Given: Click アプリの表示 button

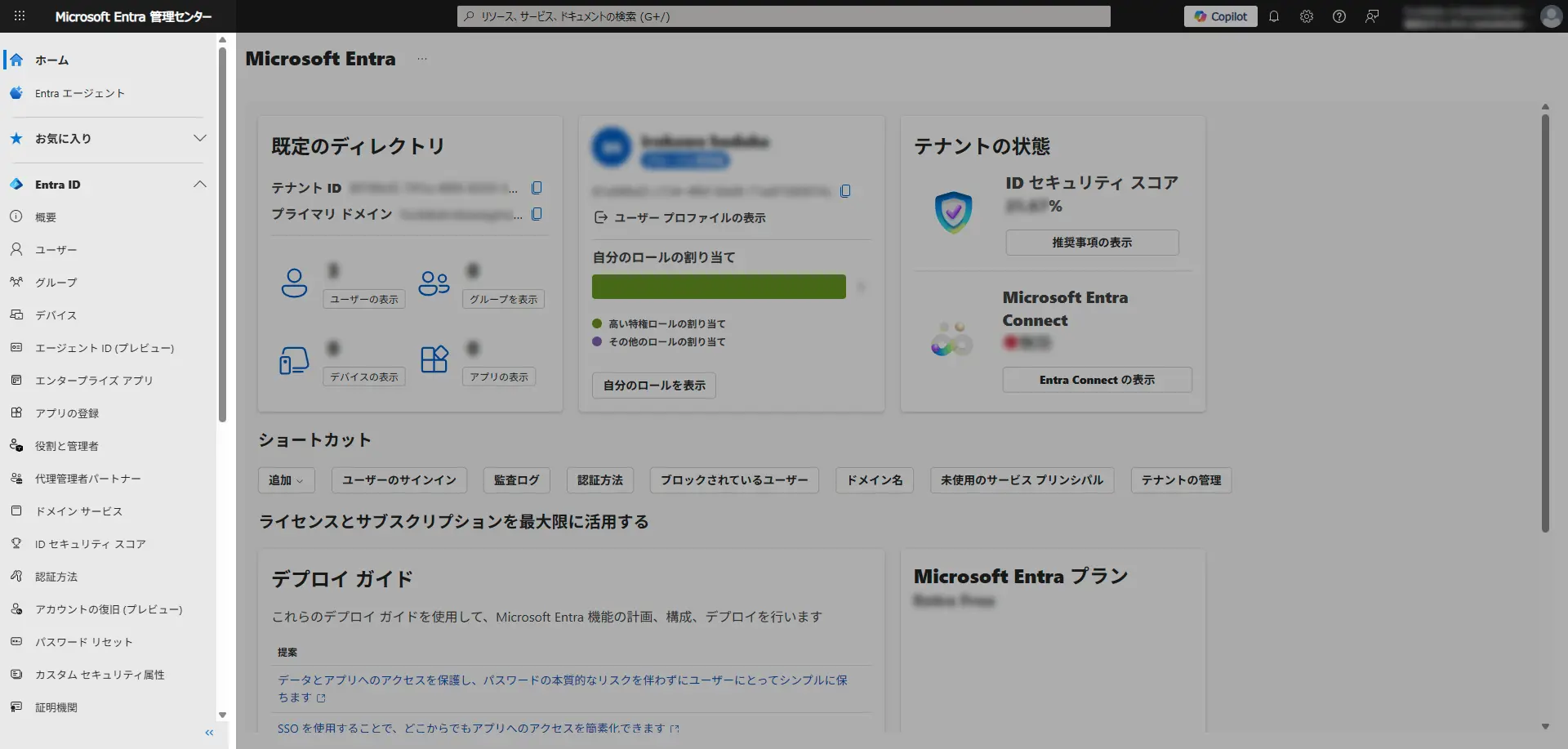Looking at the screenshot, I should pos(499,377).
